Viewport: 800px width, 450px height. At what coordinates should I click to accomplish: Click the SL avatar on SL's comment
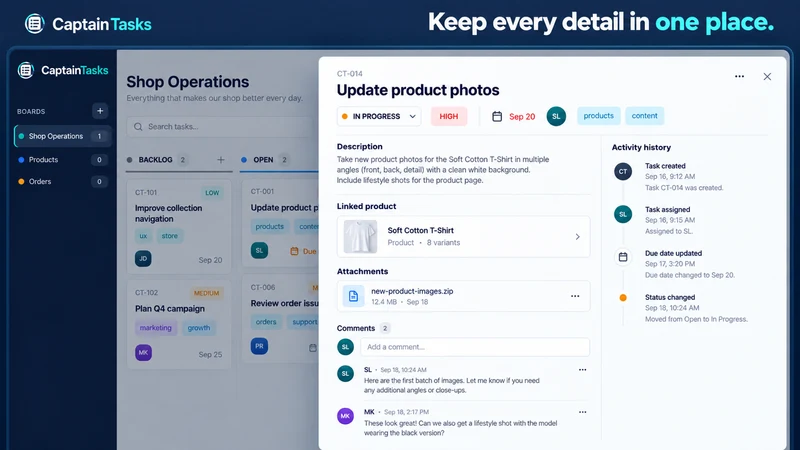click(x=345, y=373)
